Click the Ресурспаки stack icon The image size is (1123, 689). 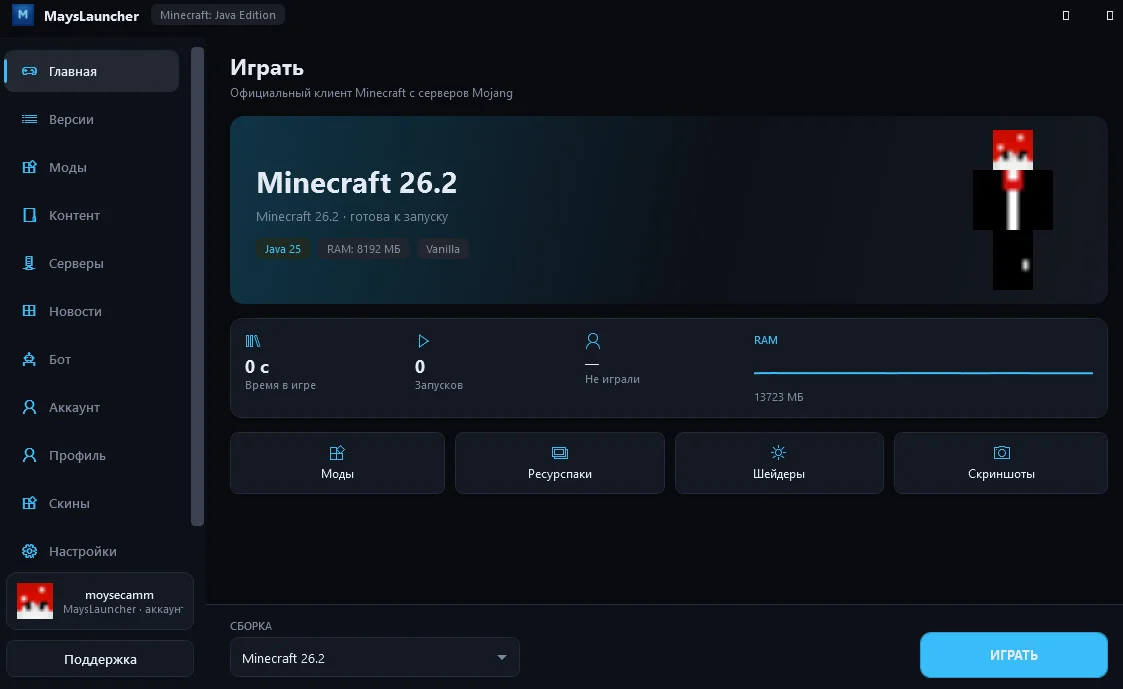click(559, 453)
